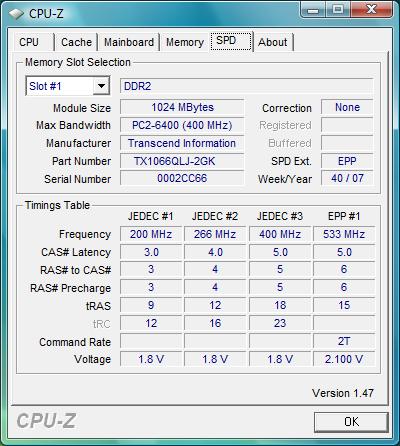Click the SPD Ext. value EPP
The width and height of the screenshot is (400, 446).
347,161
